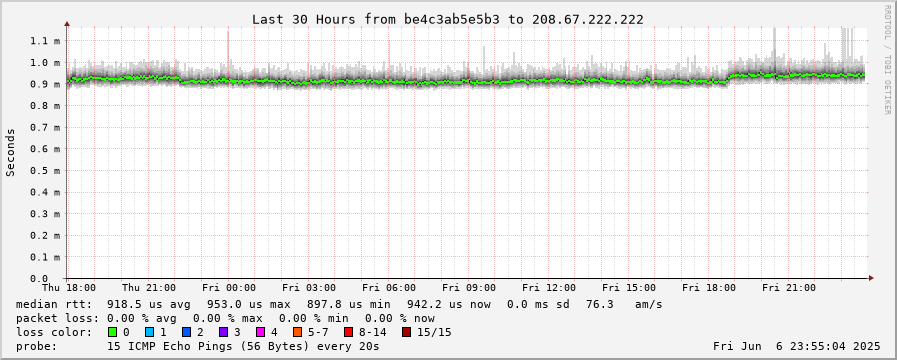
Task: Click the Fri 12:00 time axis label
Action: tap(549, 288)
